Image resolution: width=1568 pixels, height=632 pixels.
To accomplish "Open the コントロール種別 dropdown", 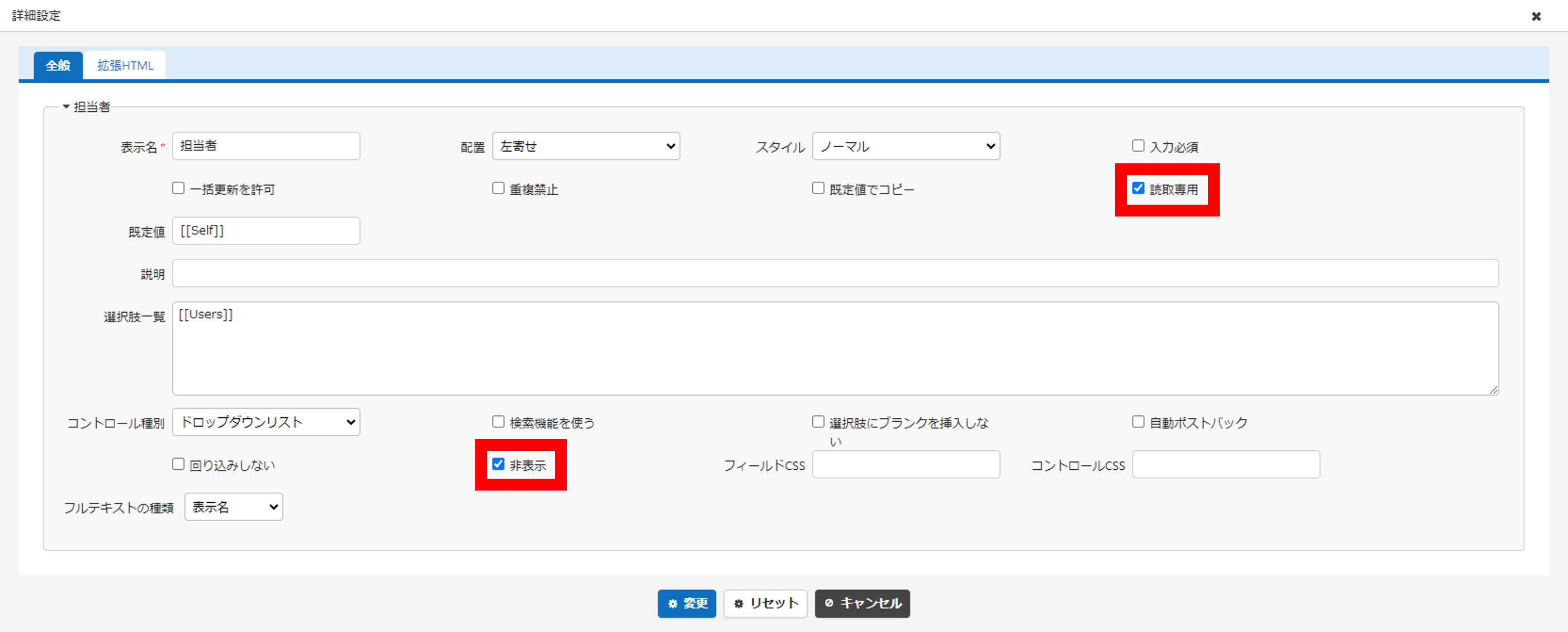I will [x=266, y=422].
